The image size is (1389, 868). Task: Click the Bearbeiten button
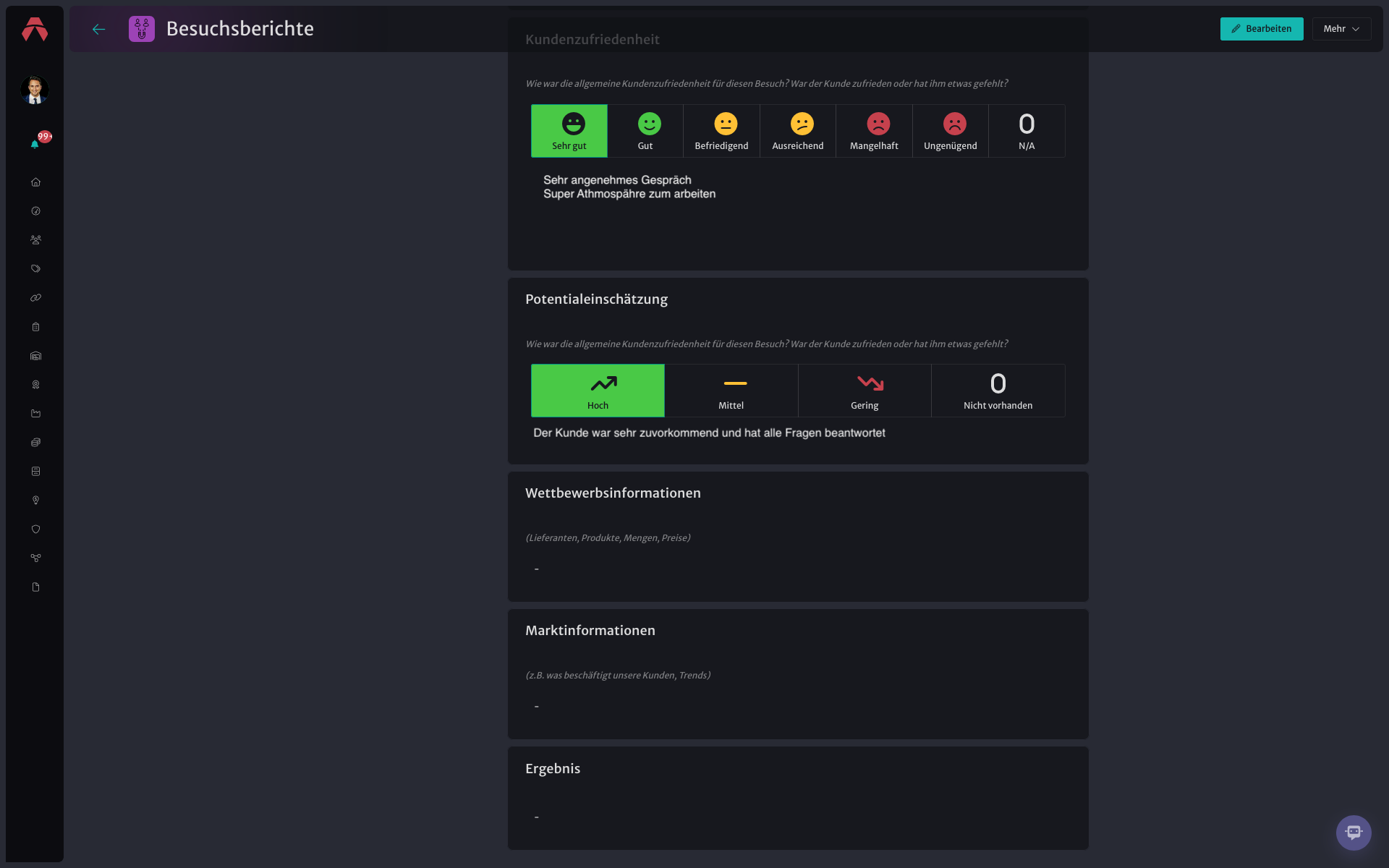[1262, 29]
